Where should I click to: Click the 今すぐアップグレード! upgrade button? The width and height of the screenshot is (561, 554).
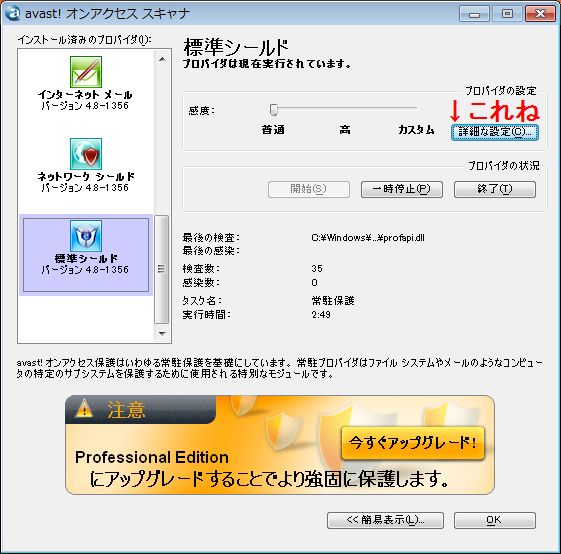[413, 443]
